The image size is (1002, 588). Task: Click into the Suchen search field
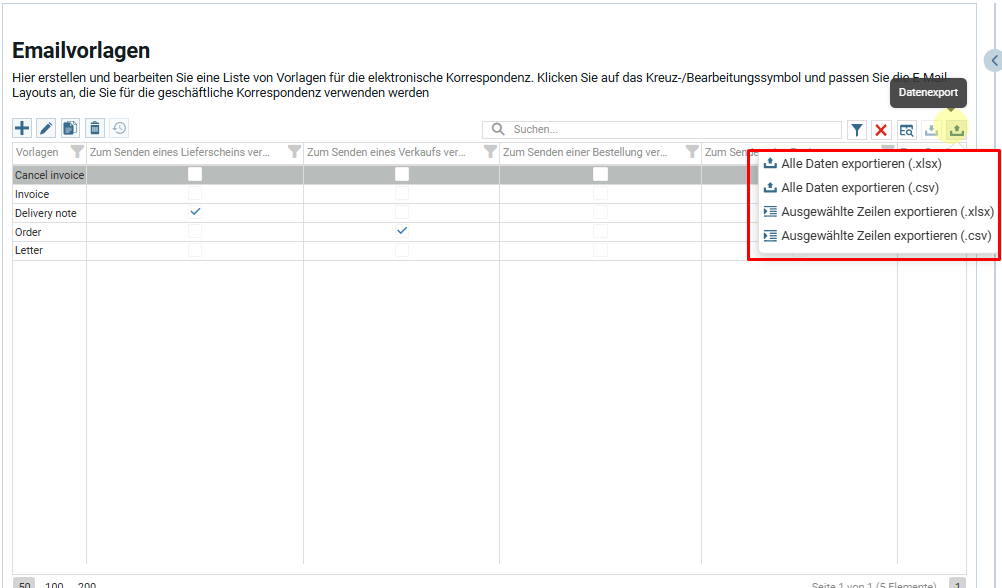coord(670,130)
